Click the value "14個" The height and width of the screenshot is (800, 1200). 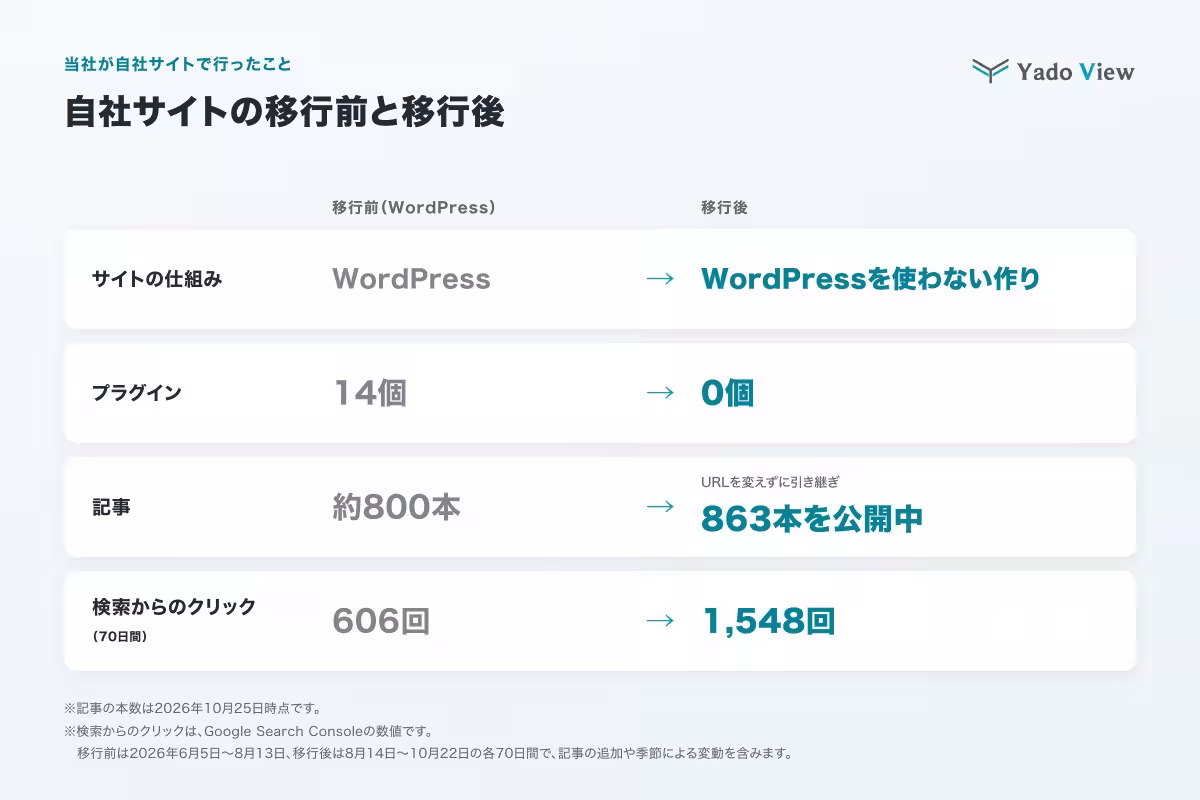pyautogui.click(x=369, y=393)
